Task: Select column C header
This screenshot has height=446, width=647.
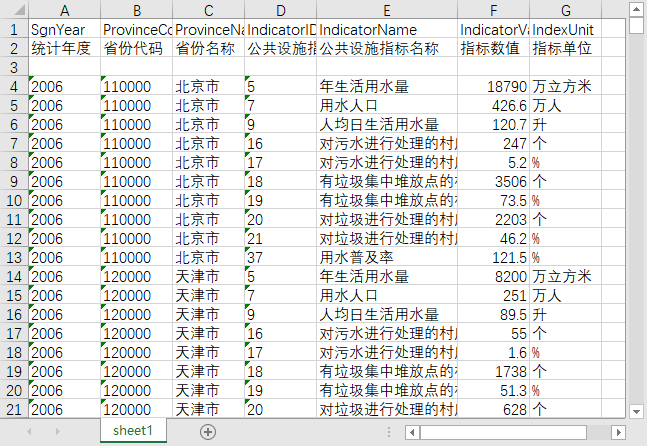Action: pos(209,10)
